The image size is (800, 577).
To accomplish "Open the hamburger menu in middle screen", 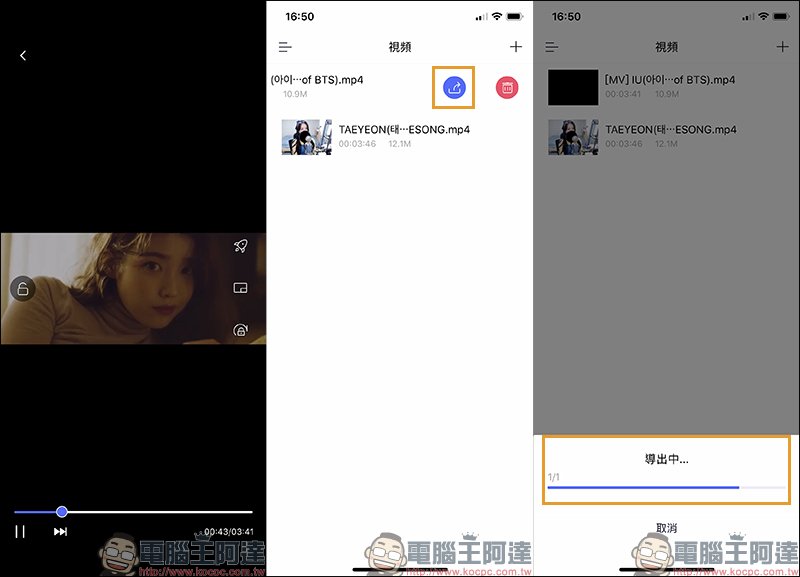I will click(285, 47).
